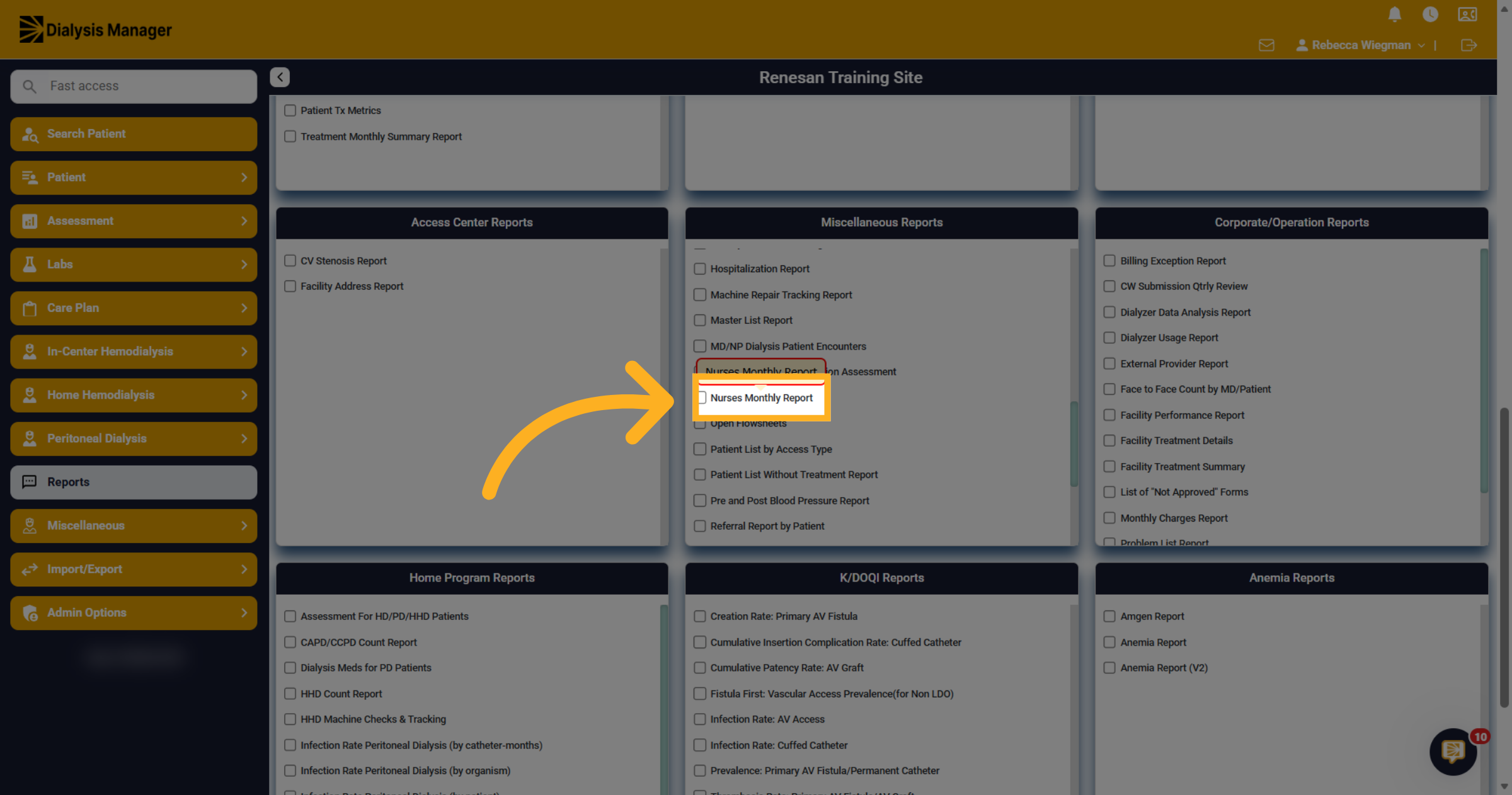This screenshot has height=795, width=1512.
Task: Open the Admin Options menu item
Action: [x=134, y=613]
